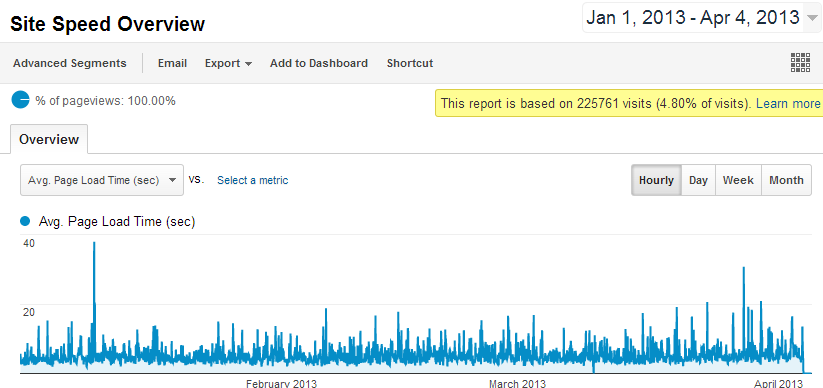Screen dimensions: 823x388
Task: Switch chart to Month granularity
Action: 786,180
